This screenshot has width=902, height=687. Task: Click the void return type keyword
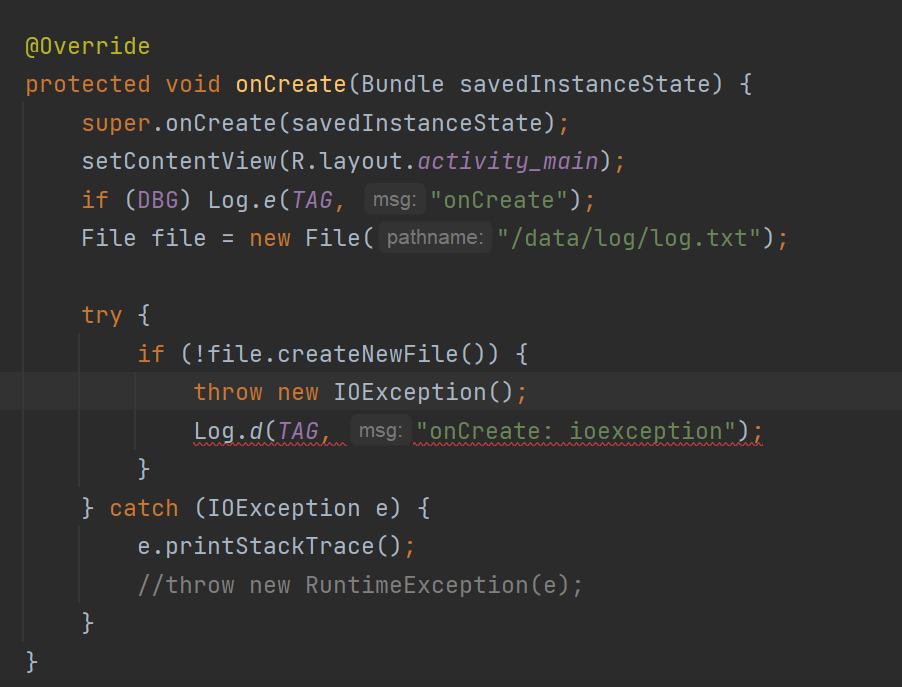pos(193,85)
